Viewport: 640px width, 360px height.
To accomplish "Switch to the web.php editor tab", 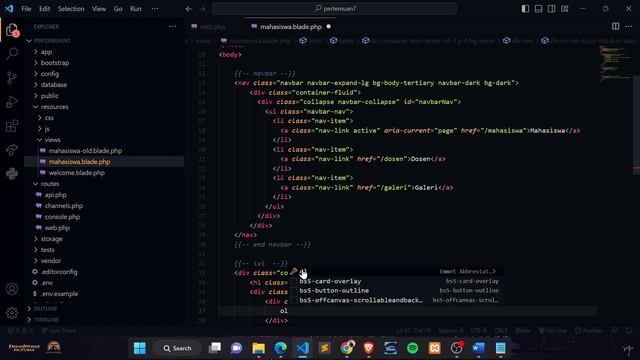I will point(213,27).
